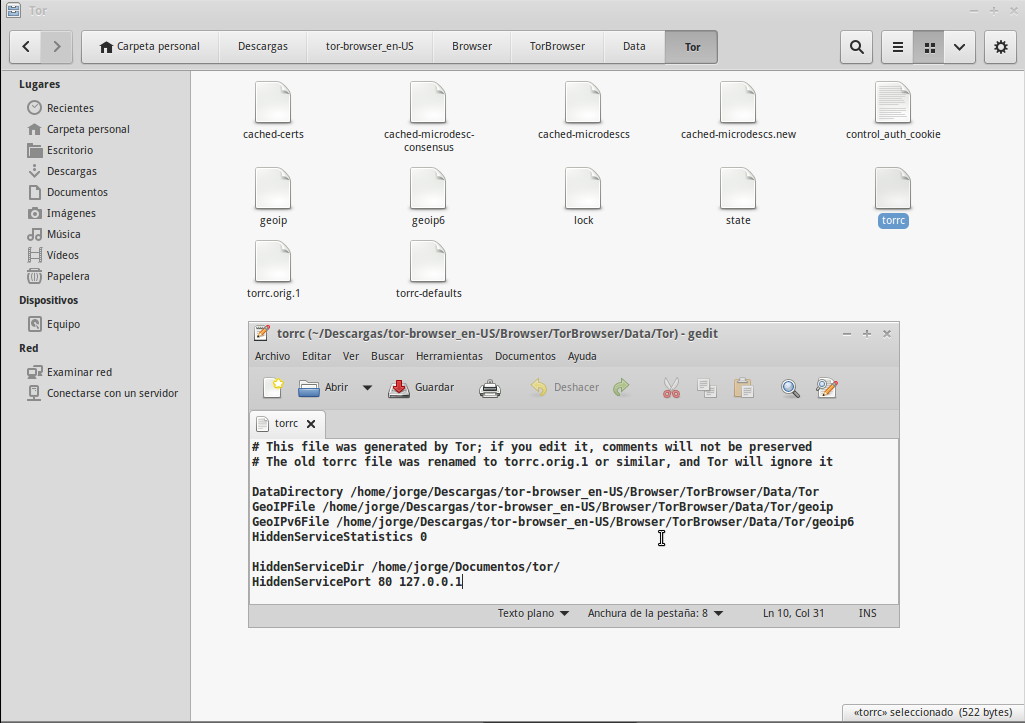Open find with the magnifier icon in gedit
Viewport: 1025px width, 723px height.
click(x=790, y=388)
